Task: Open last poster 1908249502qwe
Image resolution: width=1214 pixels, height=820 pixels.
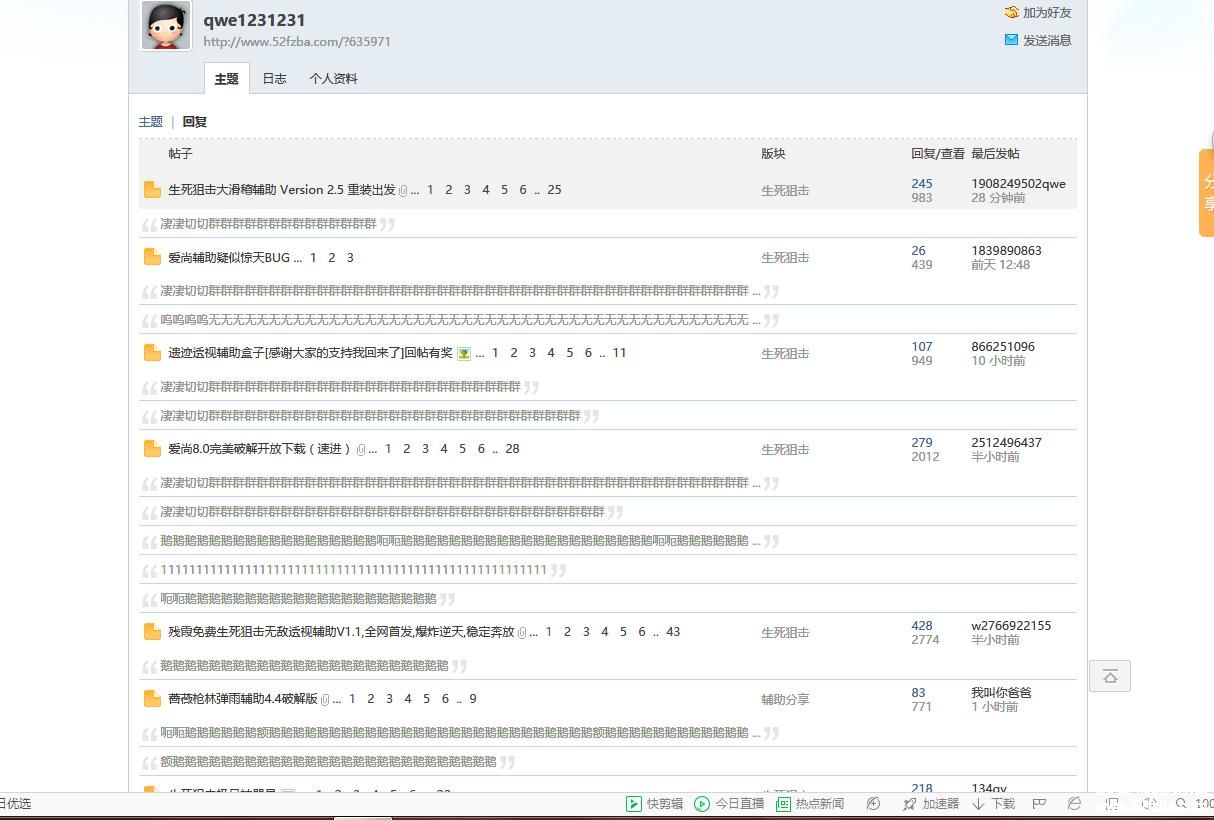Action: click(1018, 184)
